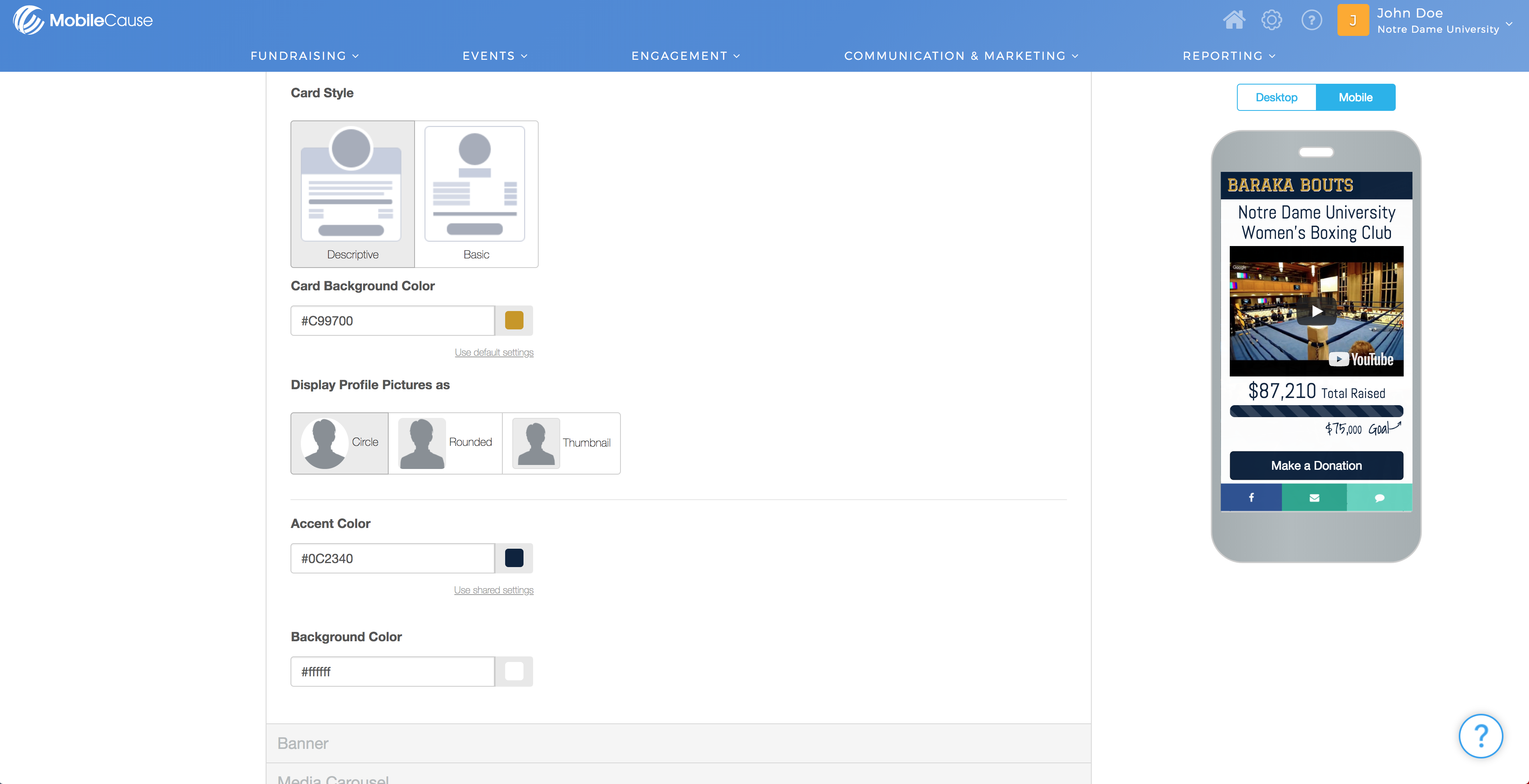Open floating help bubble at bottom right

pyautogui.click(x=1480, y=736)
